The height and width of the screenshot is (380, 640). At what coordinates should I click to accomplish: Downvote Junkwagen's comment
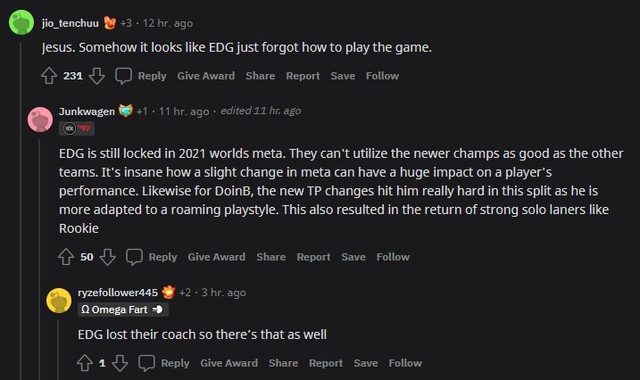coord(107,257)
